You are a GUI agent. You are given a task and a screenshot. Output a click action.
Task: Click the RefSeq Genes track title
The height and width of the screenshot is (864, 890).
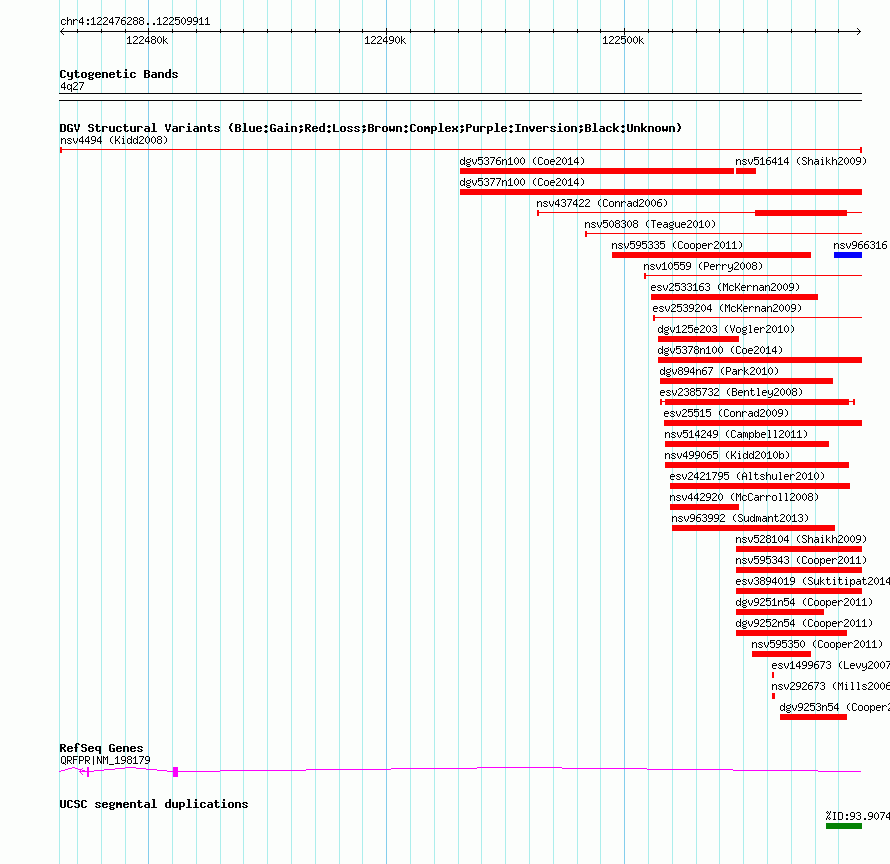click(101, 748)
